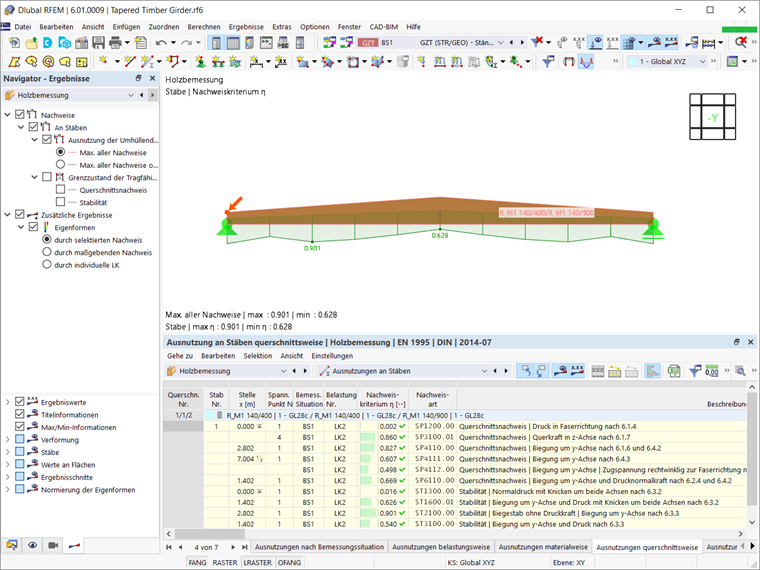Click the funnel filter icon in second toolbar
760x570 pixels.
click(x=548, y=62)
